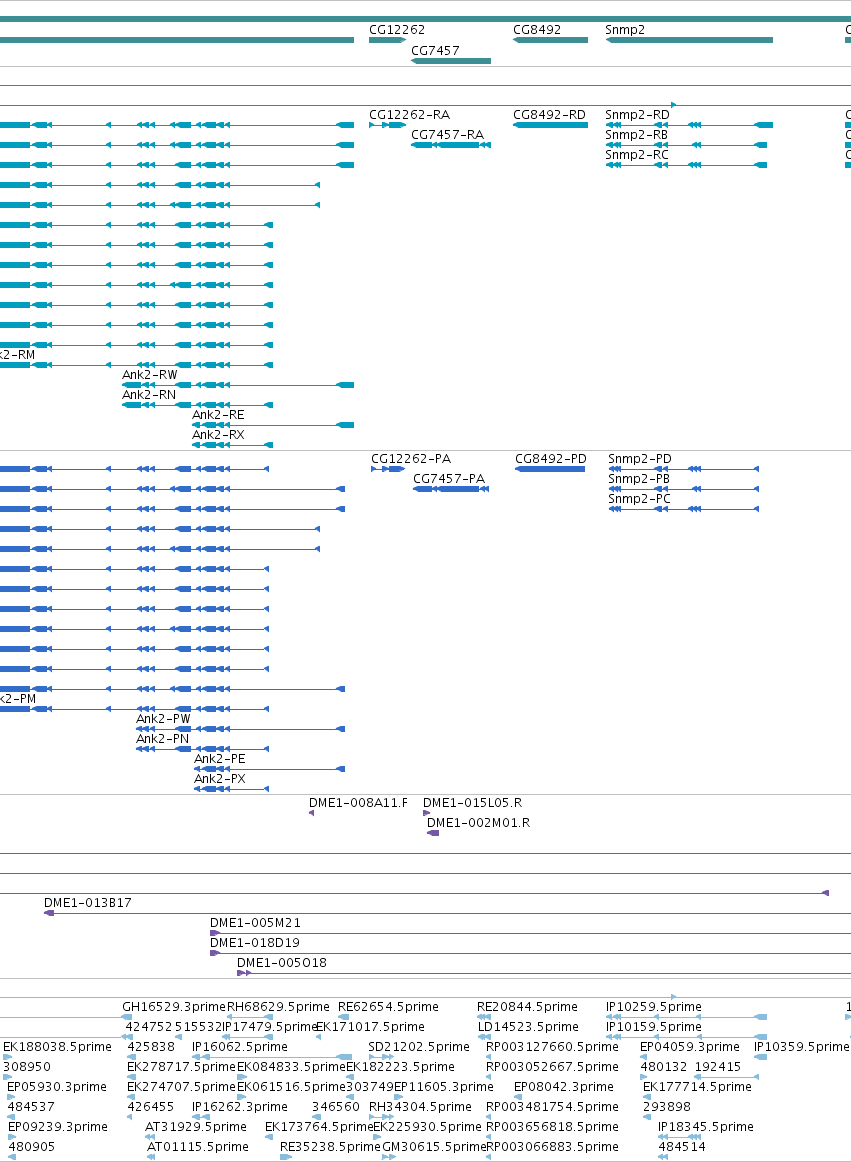Viewport: 851px width, 1162px height.
Task: Click EST label IP16262.3prime
Action: 239,1107
